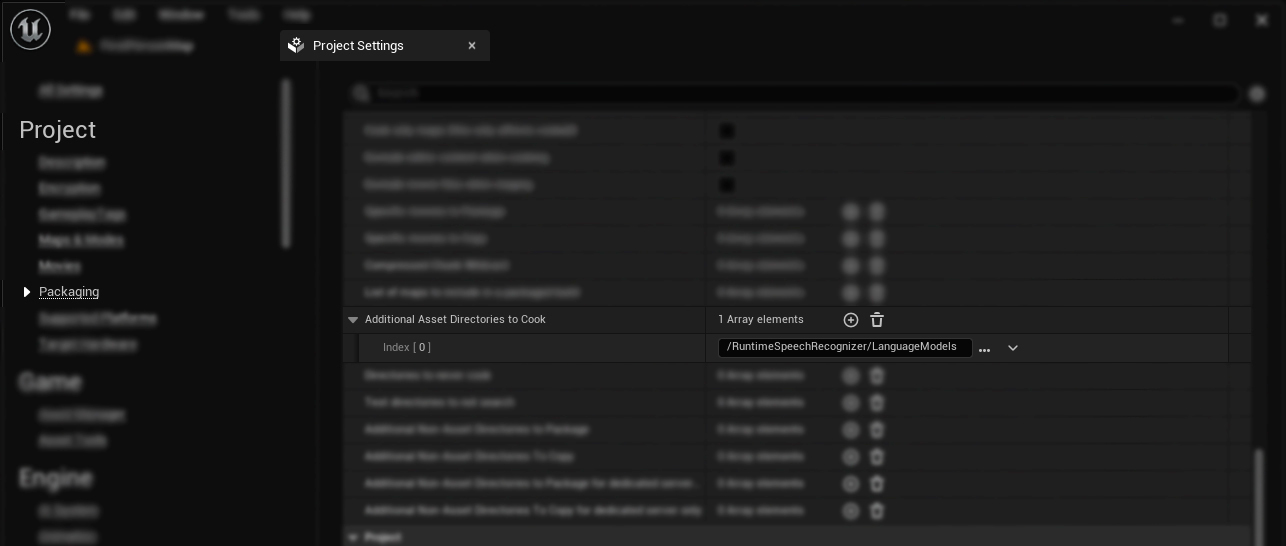Click the Unreal Engine logo
The height and width of the screenshot is (546, 1286).
tap(30, 30)
